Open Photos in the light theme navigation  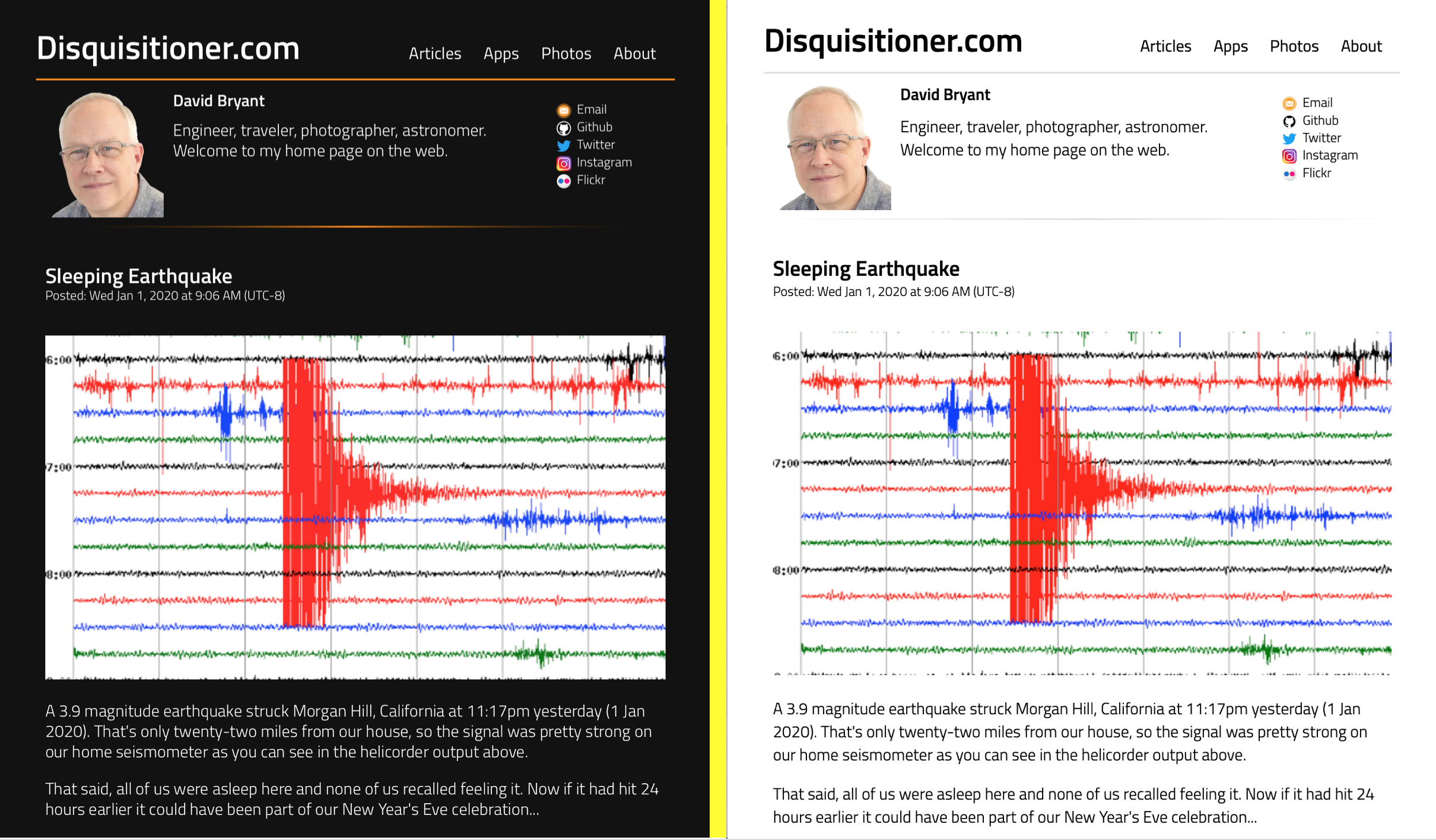pos(1294,46)
